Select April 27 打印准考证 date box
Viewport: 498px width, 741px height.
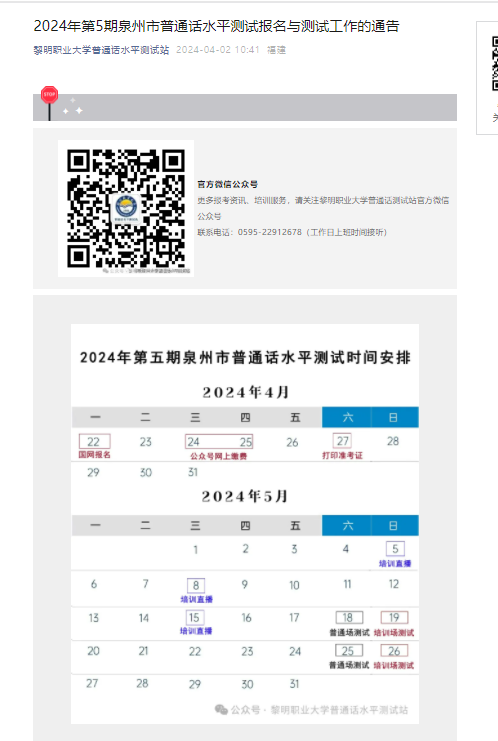tap(343, 441)
